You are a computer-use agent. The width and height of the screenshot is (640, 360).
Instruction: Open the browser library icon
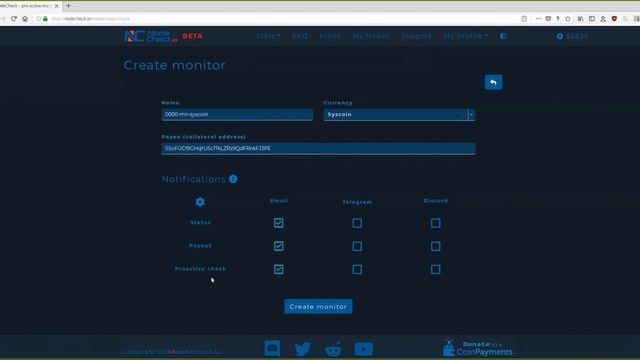click(580, 19)
